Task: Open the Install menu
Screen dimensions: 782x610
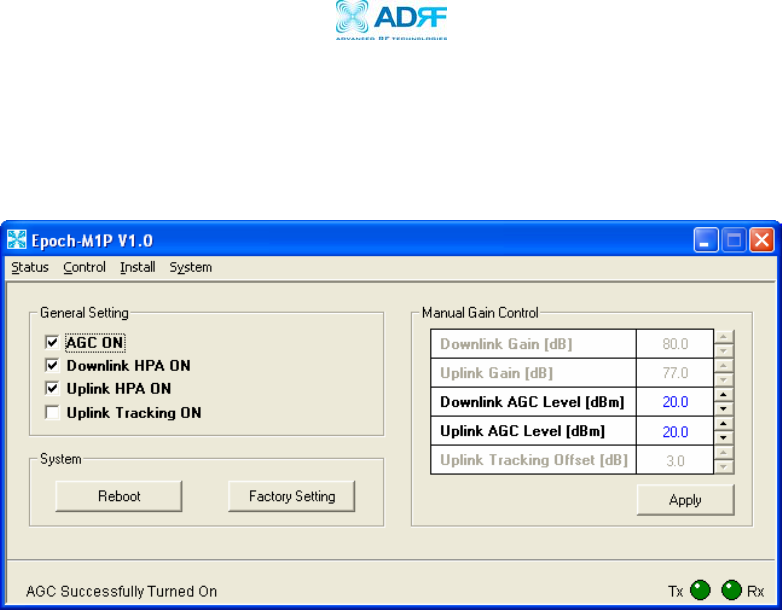Action: tap(138, 267)
